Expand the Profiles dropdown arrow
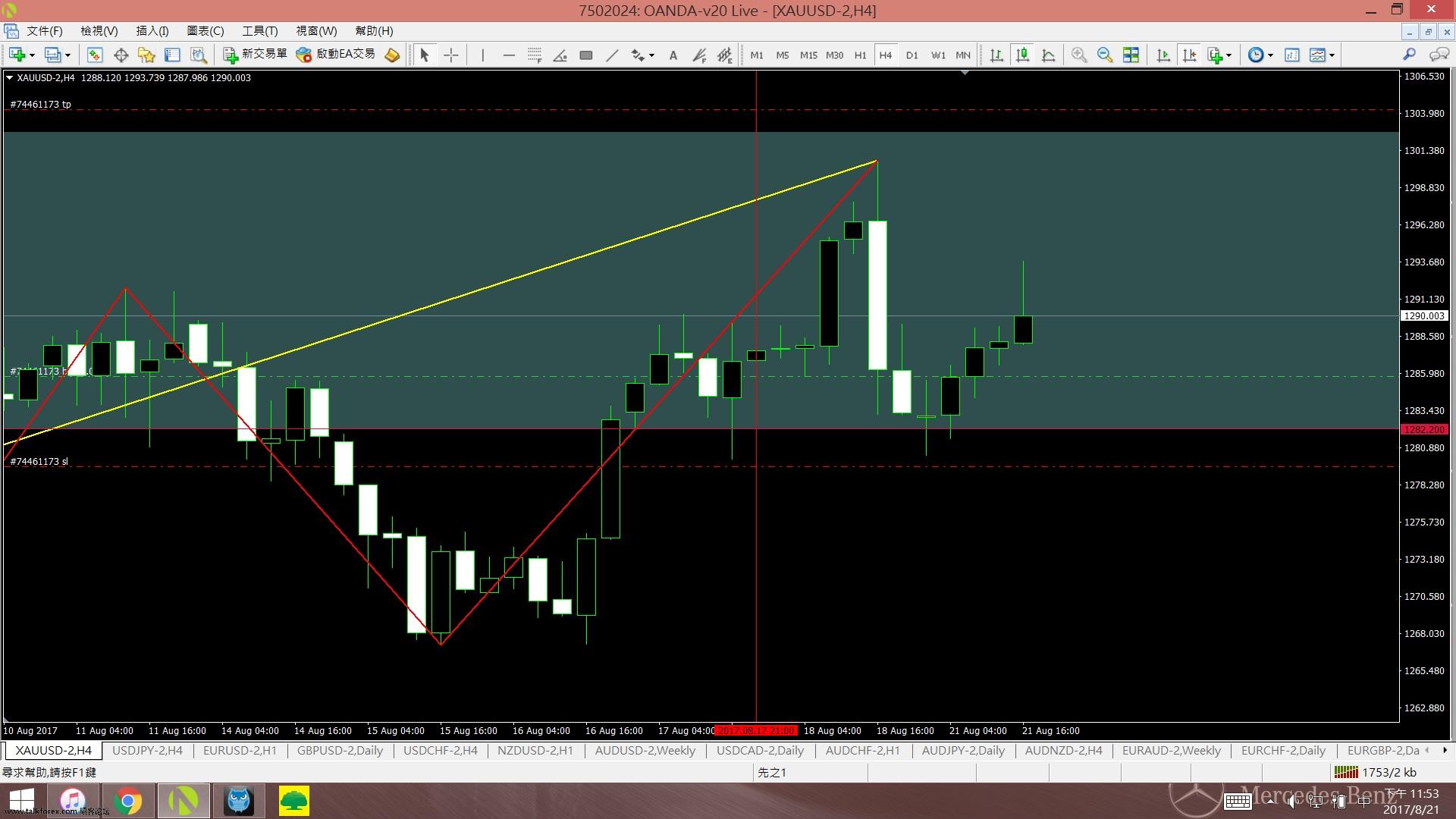The height and width of the screenshot is (819, 1456). [x=67, y=55]
